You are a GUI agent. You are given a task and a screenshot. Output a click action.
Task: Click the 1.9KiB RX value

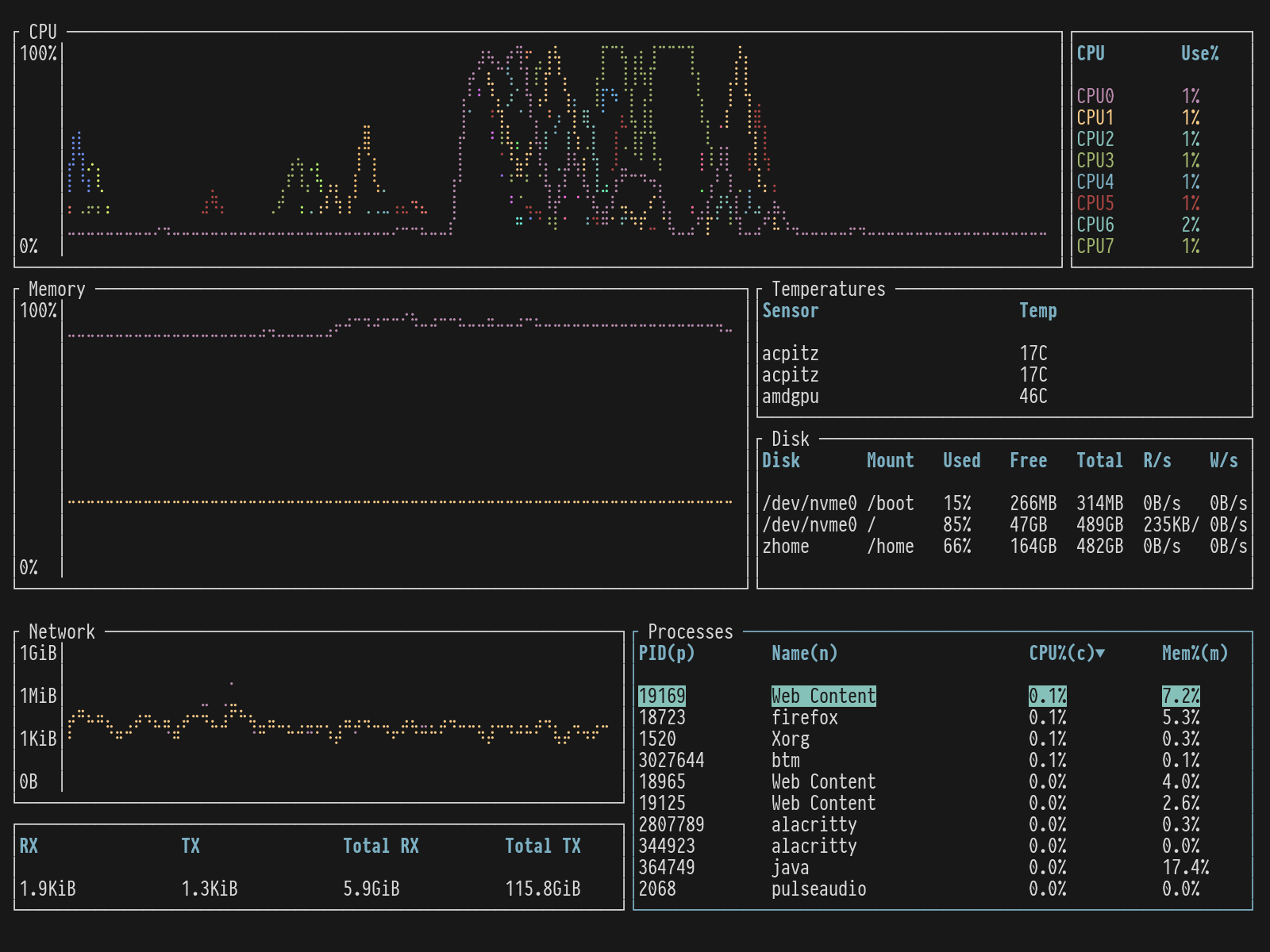[48, 889]
